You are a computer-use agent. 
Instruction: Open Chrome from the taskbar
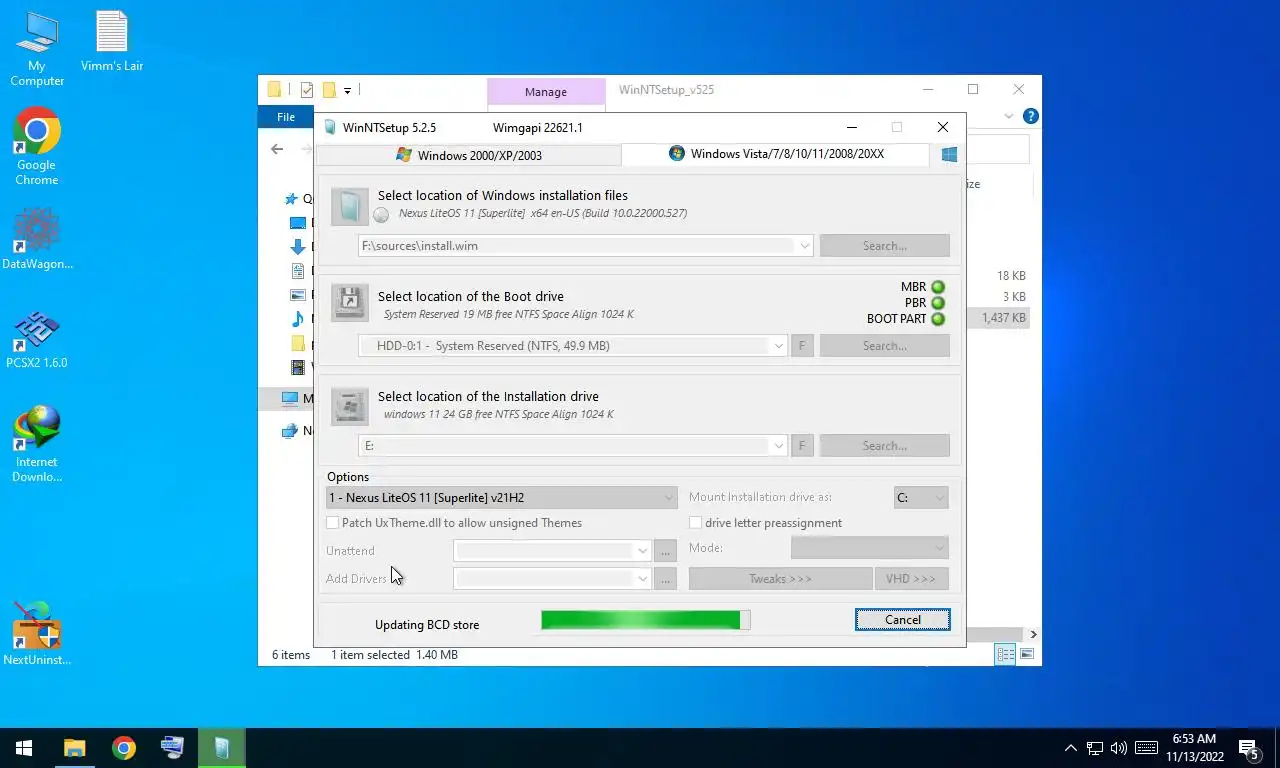124,747
